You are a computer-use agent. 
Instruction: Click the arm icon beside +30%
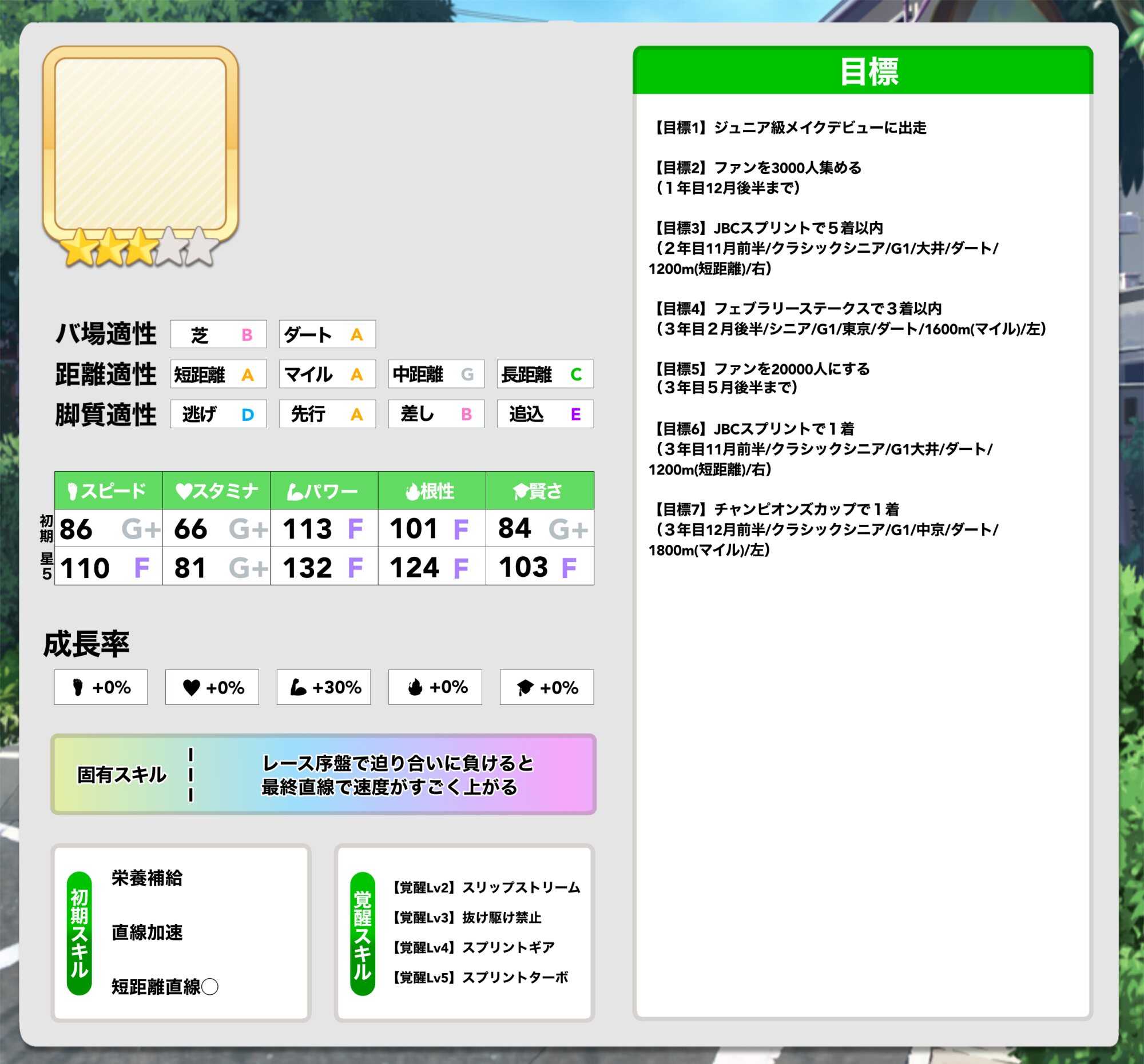pos(298,687)
